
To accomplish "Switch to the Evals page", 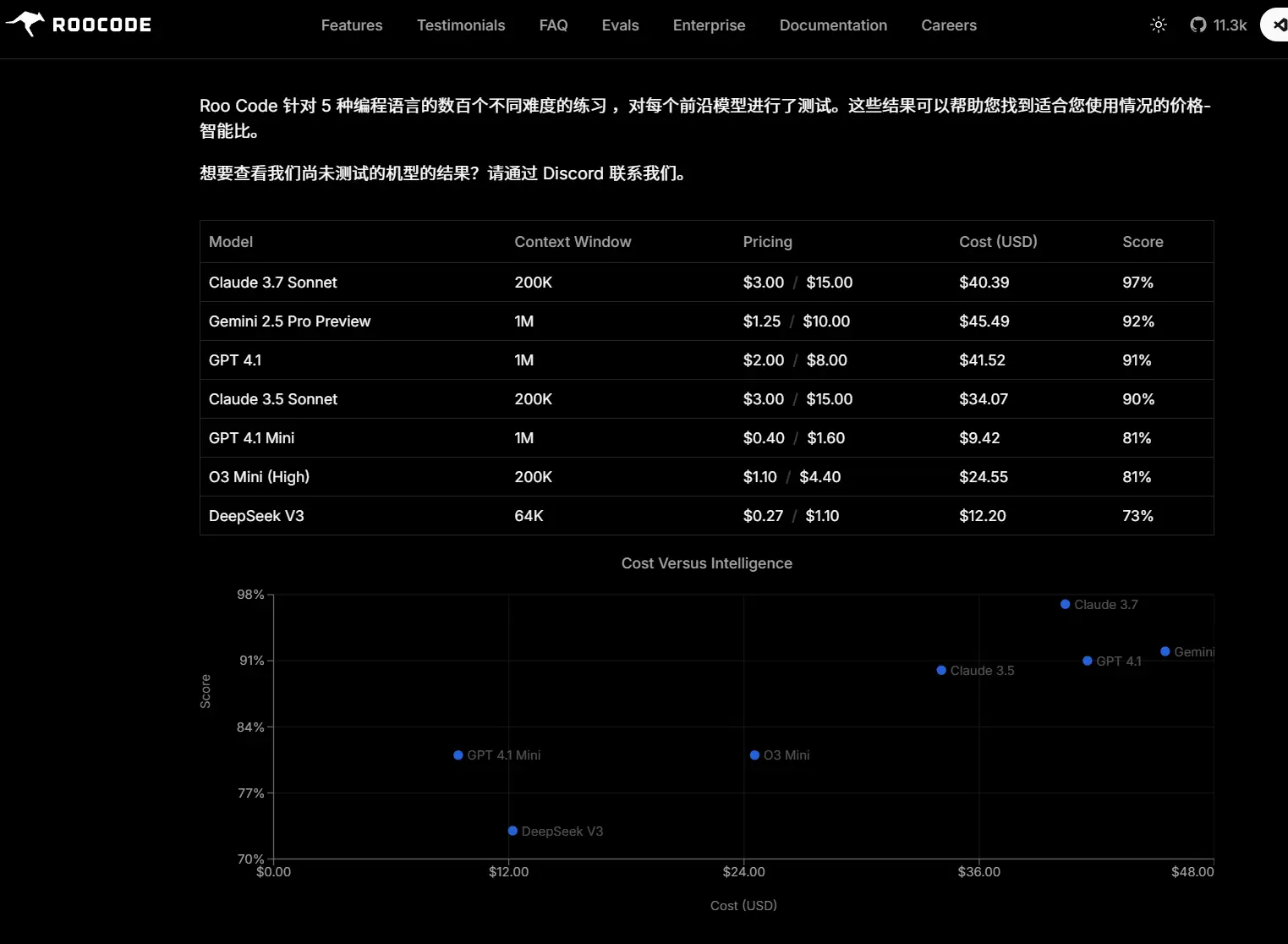I will pyautogui.click(x=621, y=25).
